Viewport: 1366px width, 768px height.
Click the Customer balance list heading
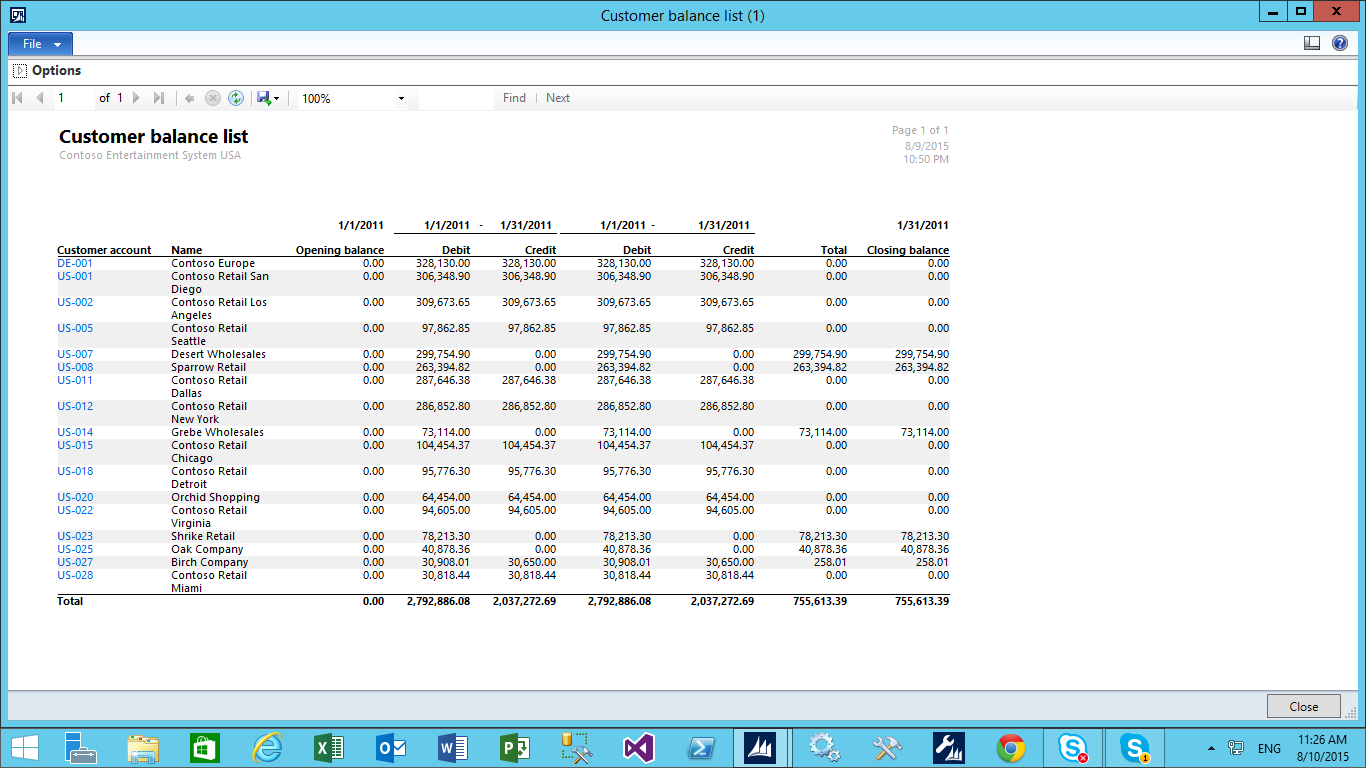(154, 137)
